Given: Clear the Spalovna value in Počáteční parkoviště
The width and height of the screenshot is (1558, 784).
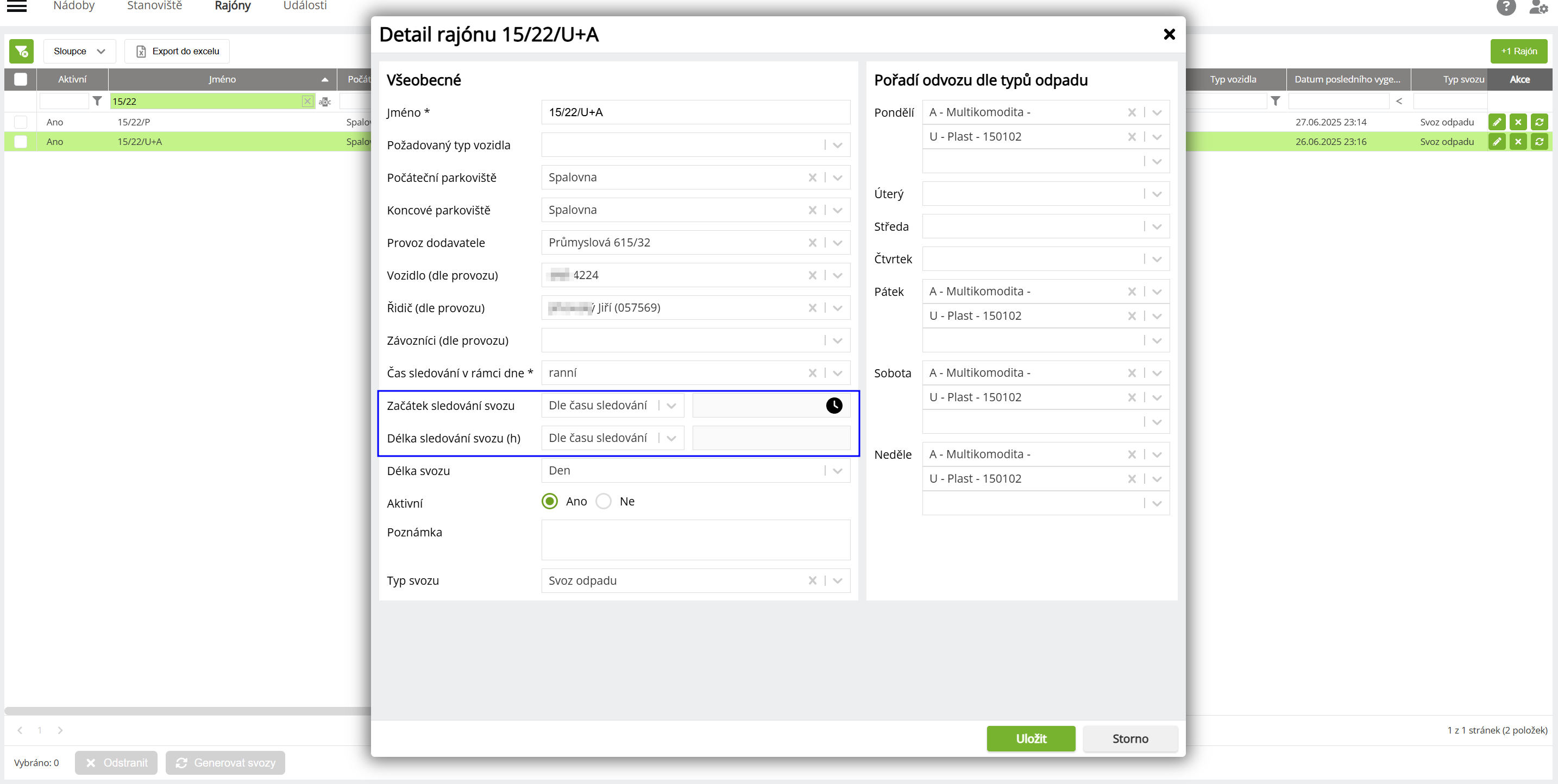Looking at the screenshot, I should (x=812, y=178).
